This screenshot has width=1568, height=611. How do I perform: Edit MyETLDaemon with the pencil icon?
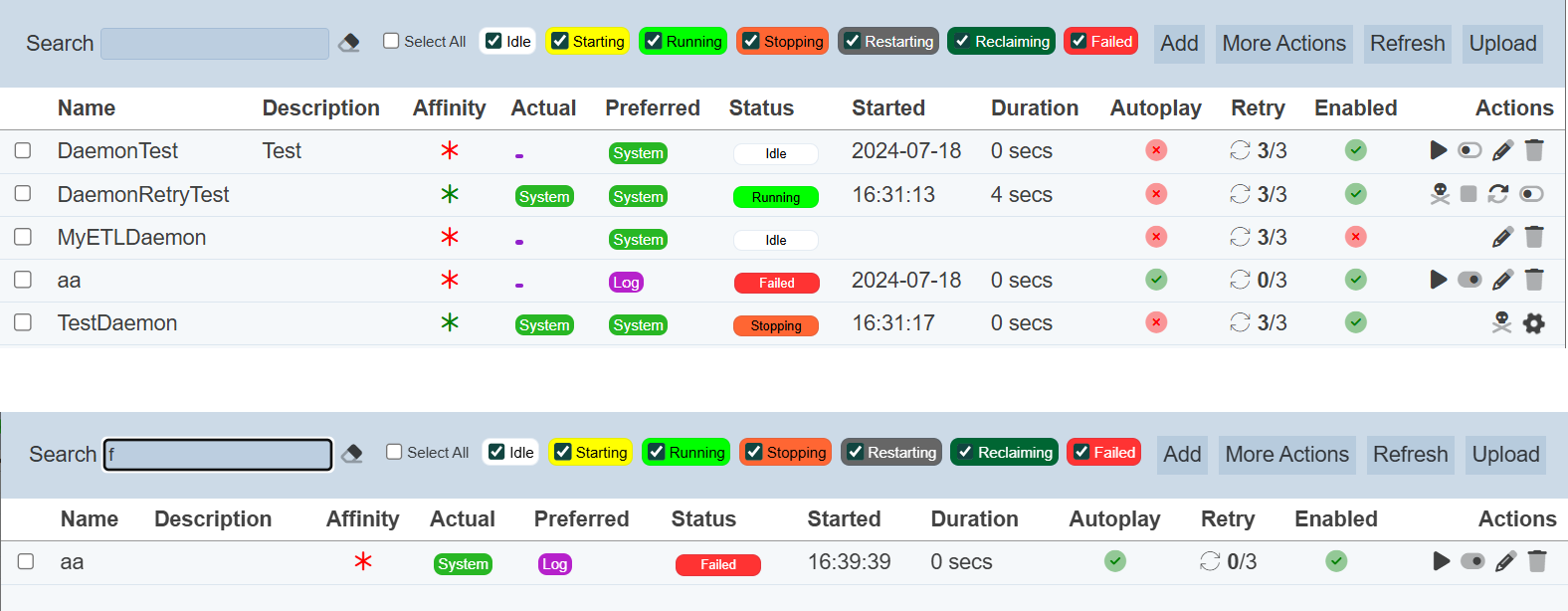tap(1502, 237)
